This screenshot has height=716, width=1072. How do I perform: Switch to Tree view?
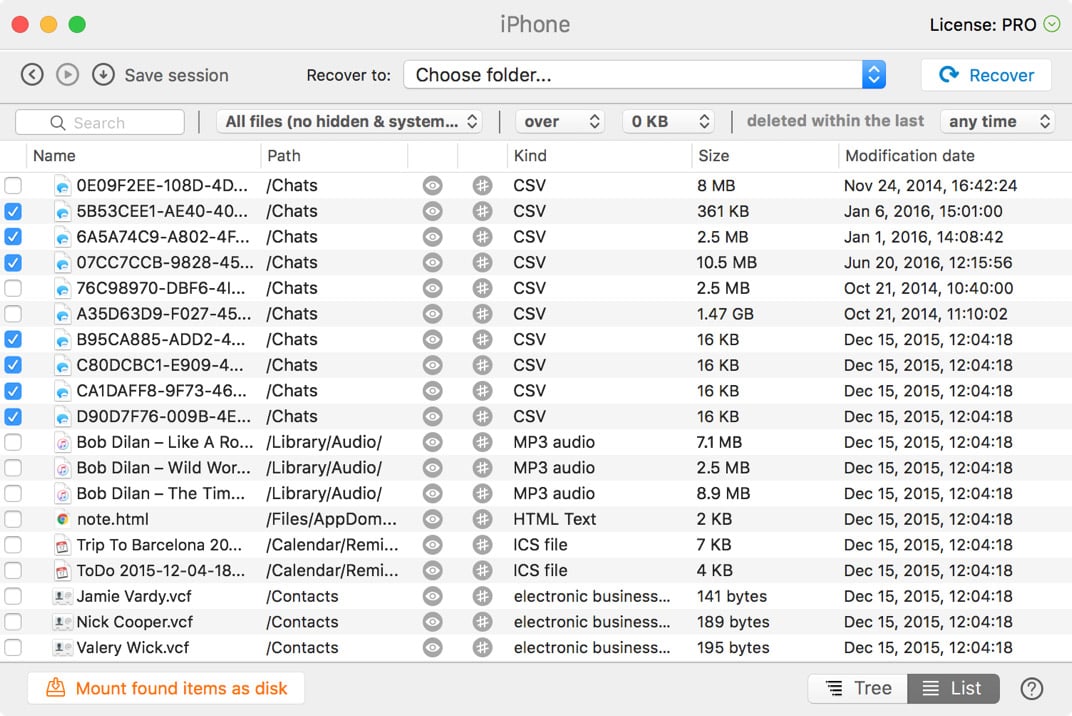(x=858, y=688)
